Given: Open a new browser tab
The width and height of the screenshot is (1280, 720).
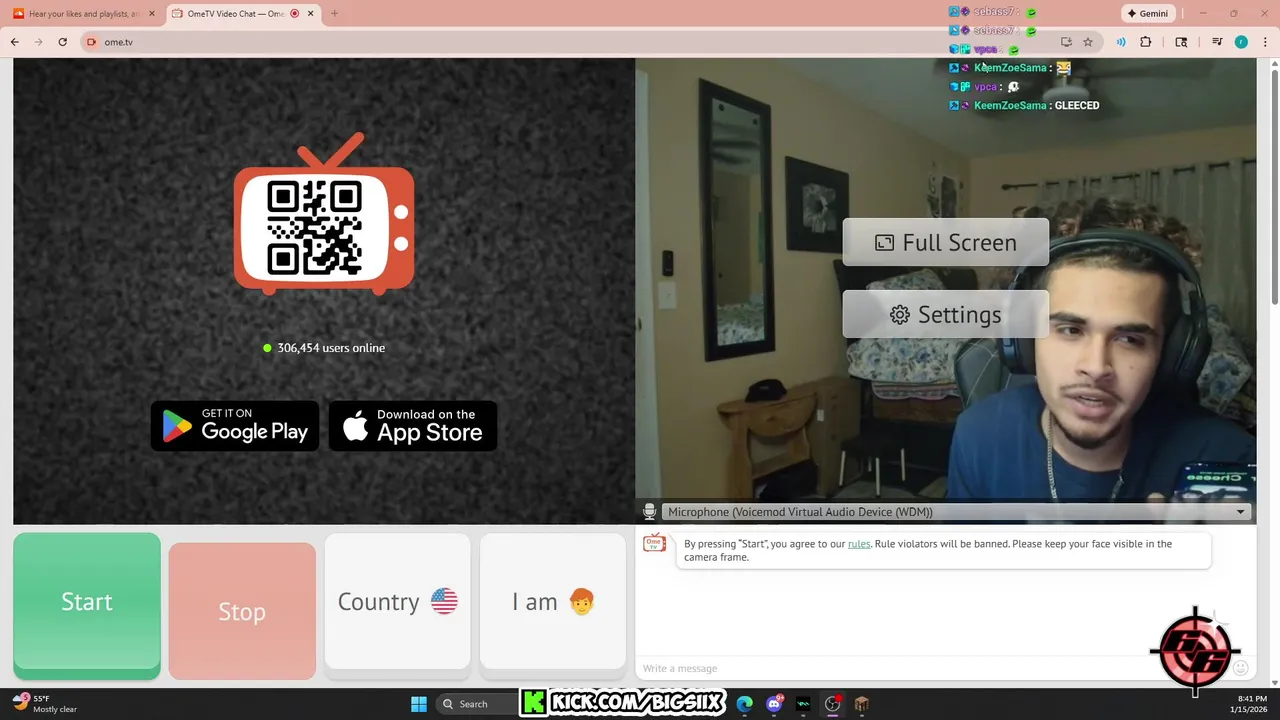Looking at the screenshot, I should 334,14.
